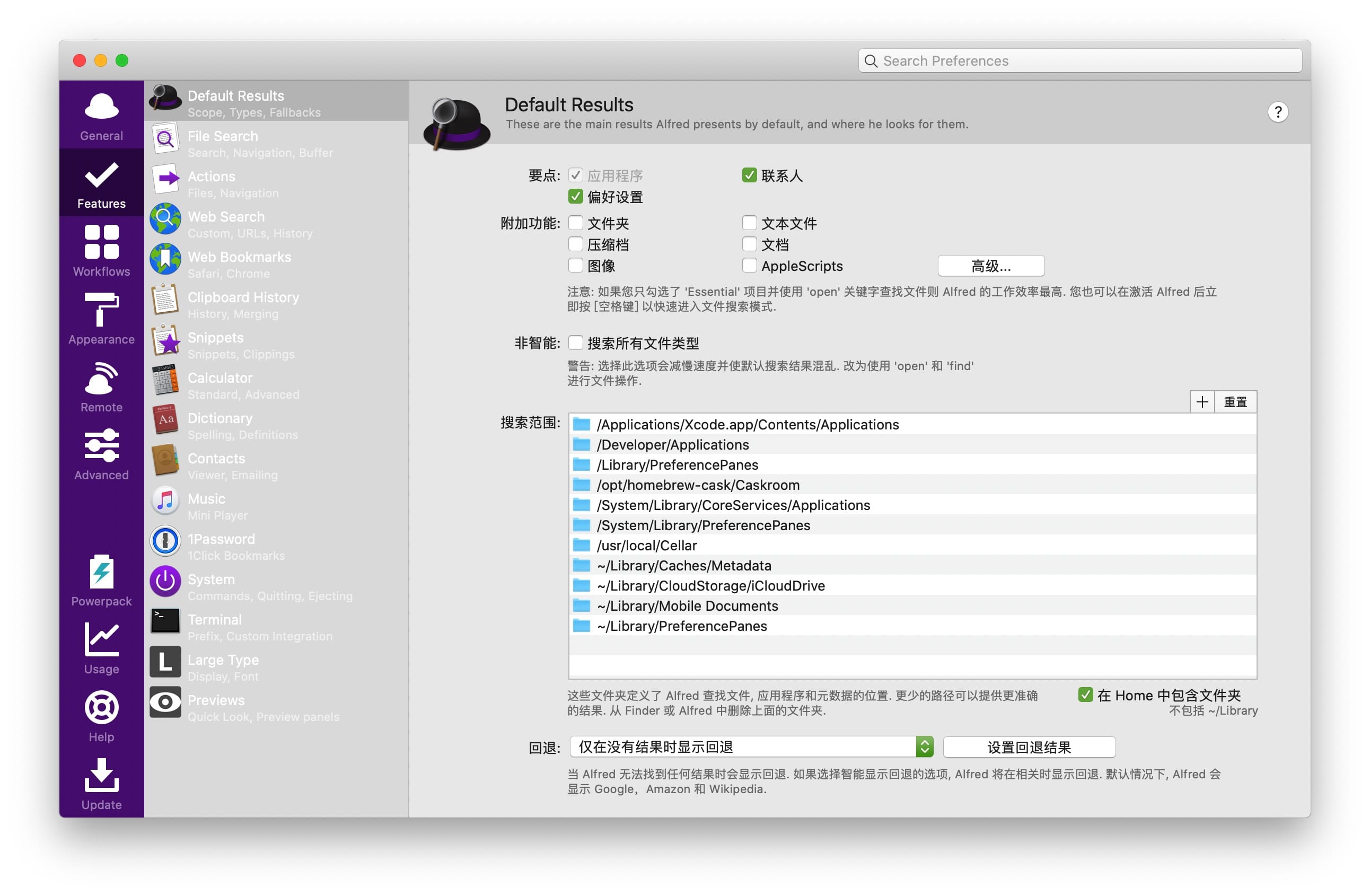Disable the 联系人 checkbox
Screen dimensions: 1370x896
749,175
